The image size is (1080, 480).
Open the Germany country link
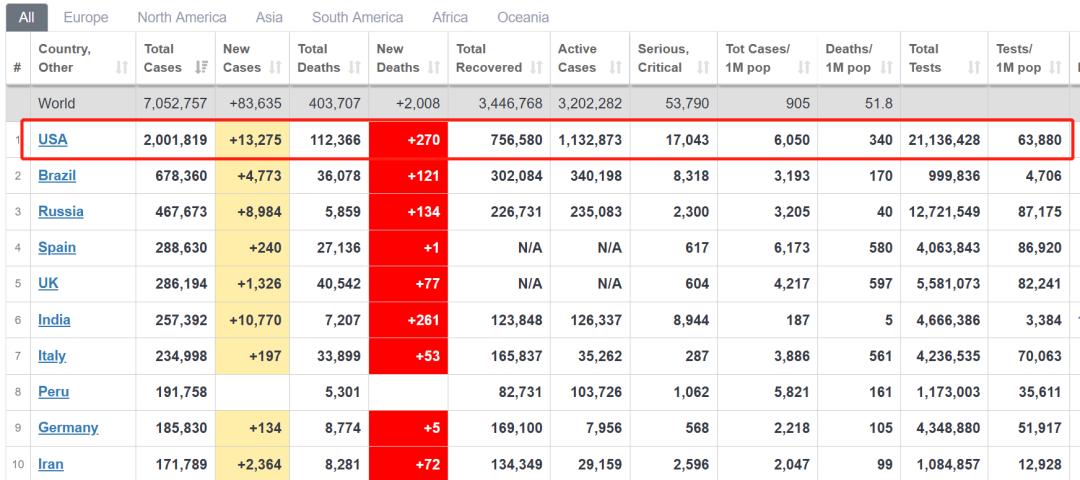coord(68,428)
